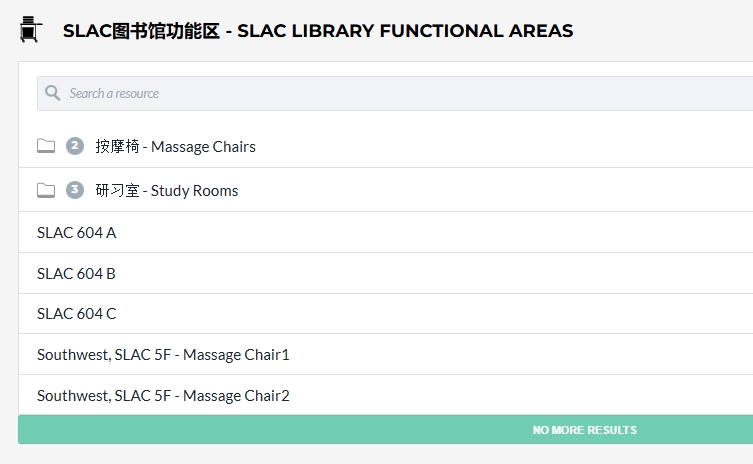The image size is (753, 464).
Task: Click the Massage Chairs folder icon
Action: point(46,146)
